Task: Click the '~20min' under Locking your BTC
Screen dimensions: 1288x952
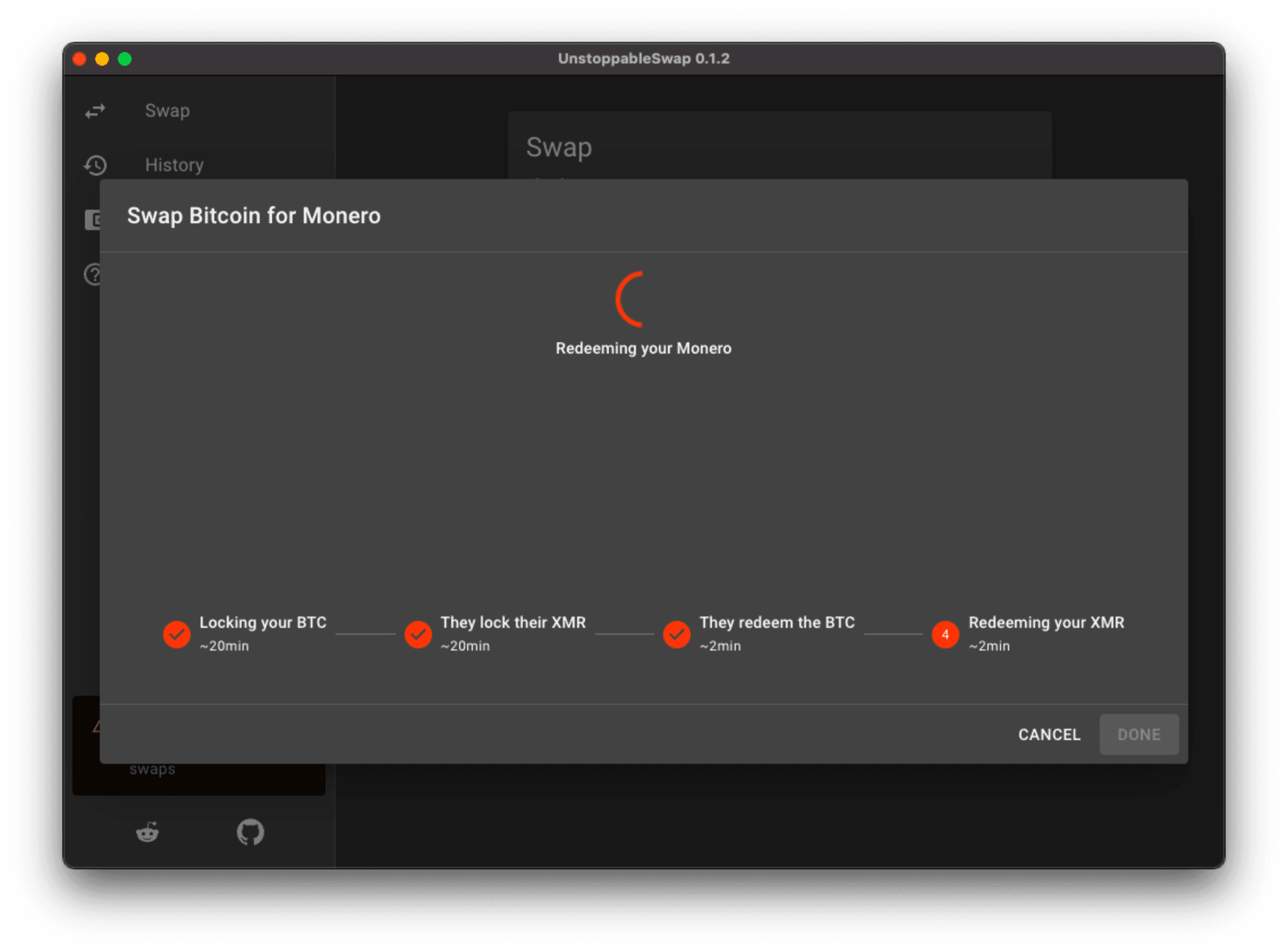Action: tap(224, 647)
